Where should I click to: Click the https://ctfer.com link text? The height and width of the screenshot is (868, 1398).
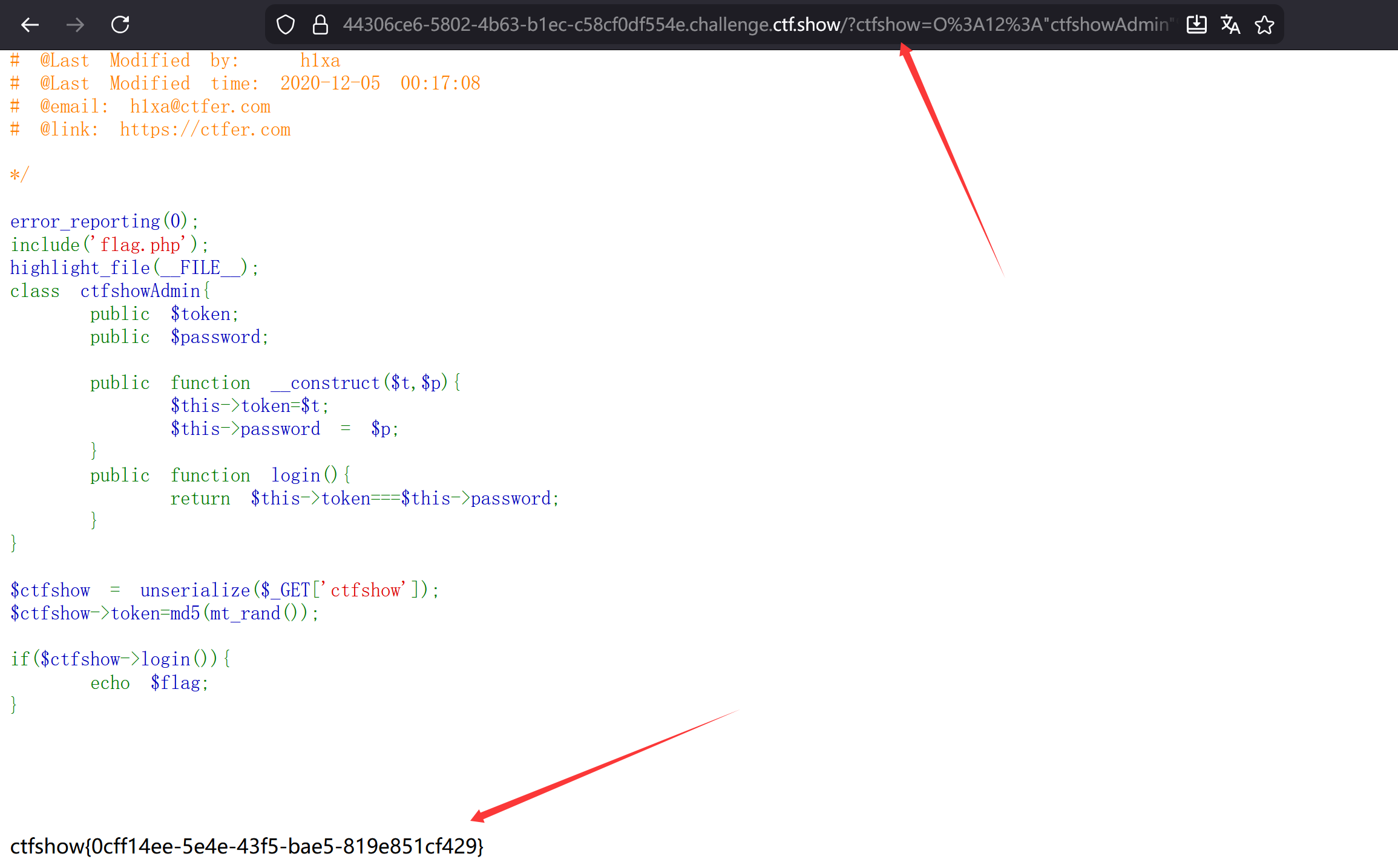point(205,129)
